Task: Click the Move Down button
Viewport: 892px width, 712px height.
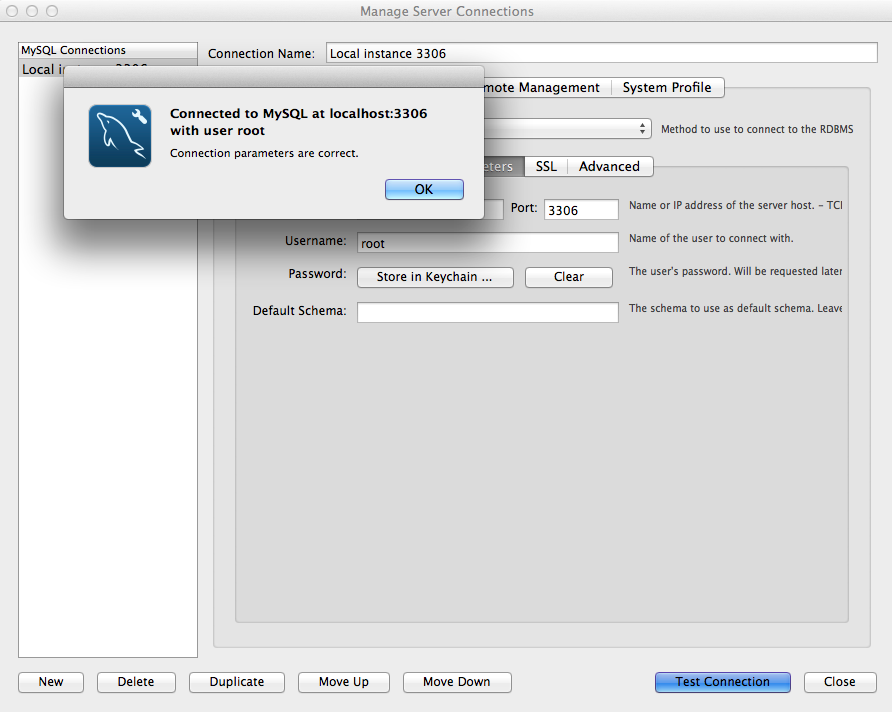Action: tap(457, 682)
